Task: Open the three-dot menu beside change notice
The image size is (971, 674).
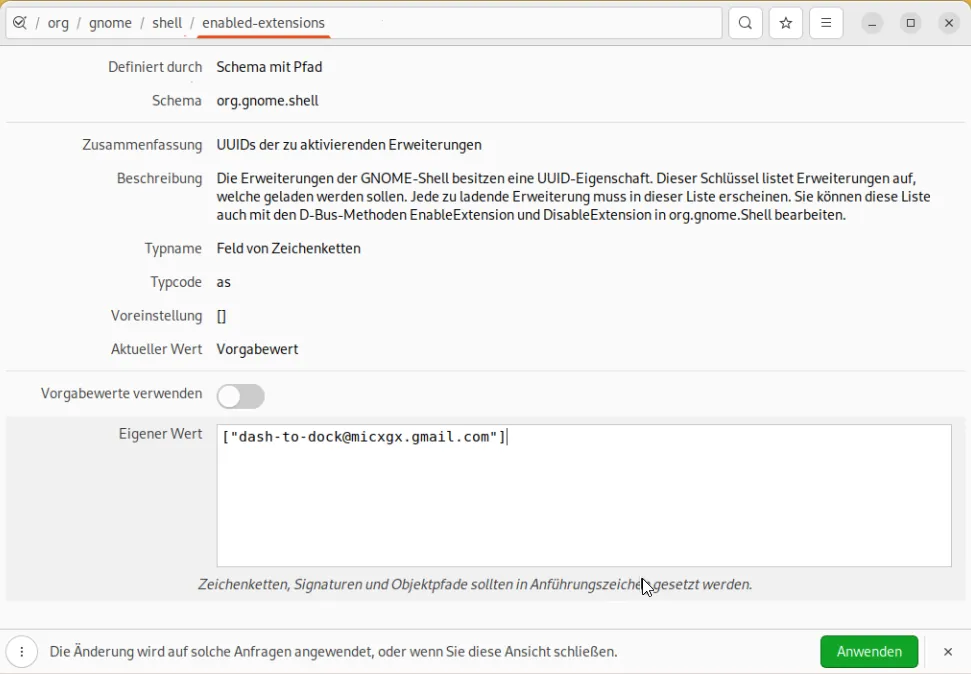Action: [22, 652]
